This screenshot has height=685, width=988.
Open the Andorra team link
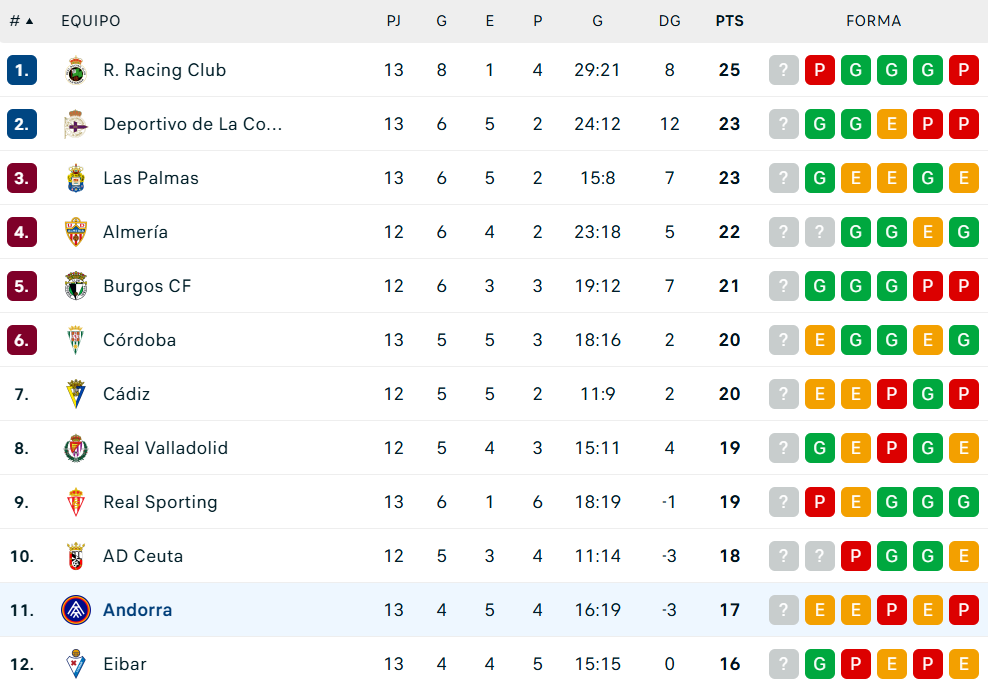click(137, 610)
